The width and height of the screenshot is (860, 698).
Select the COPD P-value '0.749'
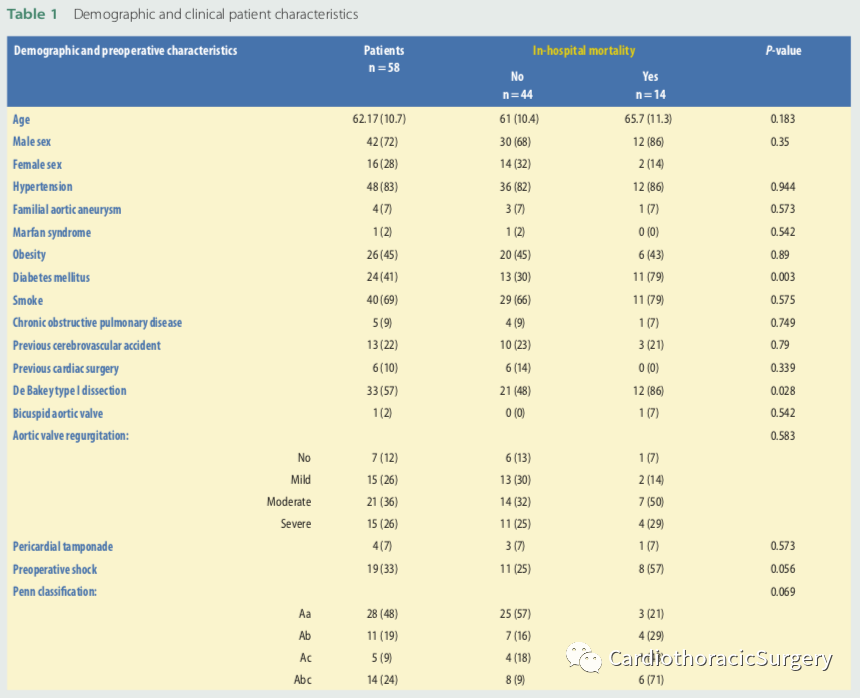point(783,323)
